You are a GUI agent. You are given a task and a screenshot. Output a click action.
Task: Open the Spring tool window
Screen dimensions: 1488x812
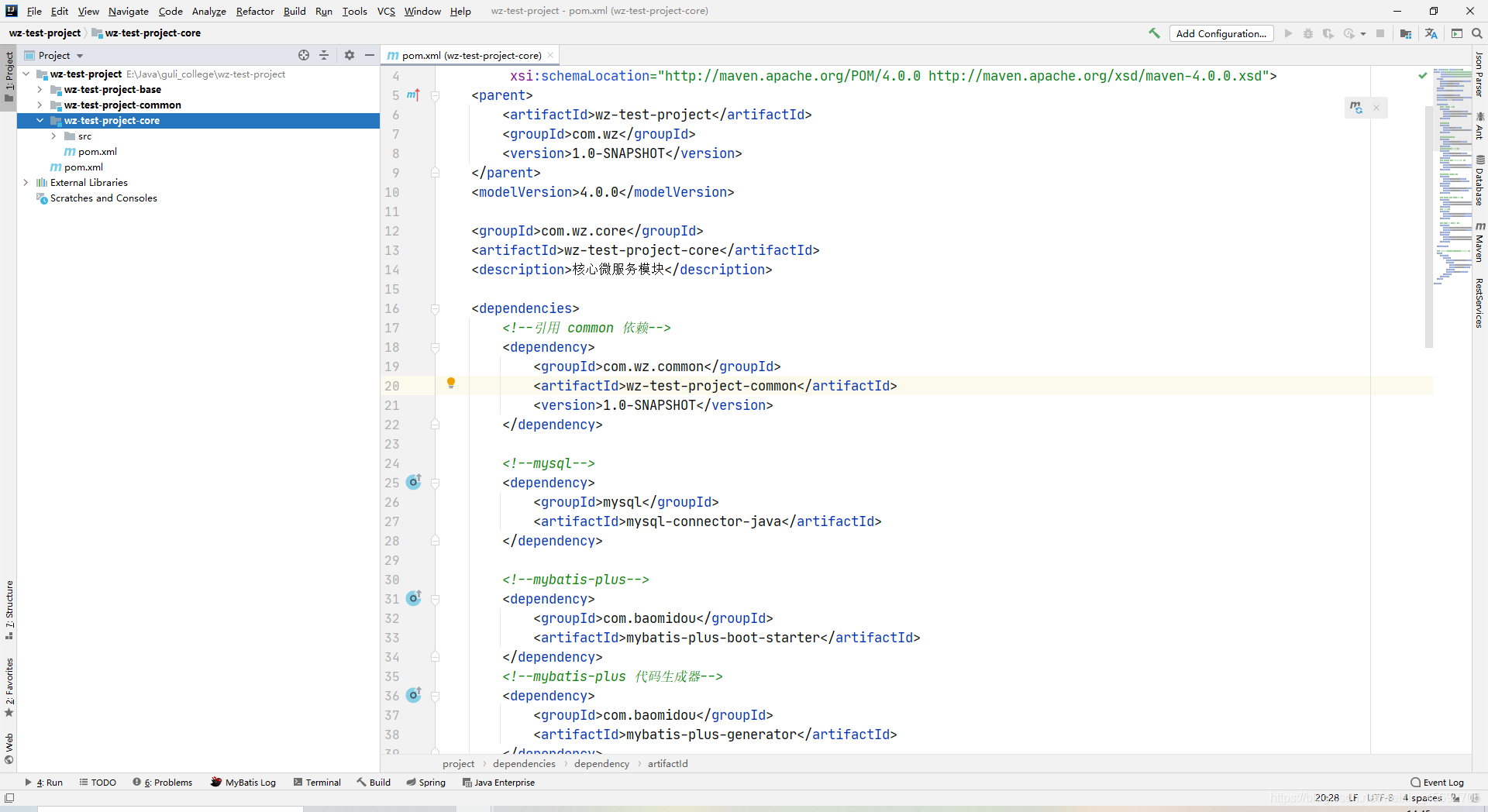click(x=425, y=783)
